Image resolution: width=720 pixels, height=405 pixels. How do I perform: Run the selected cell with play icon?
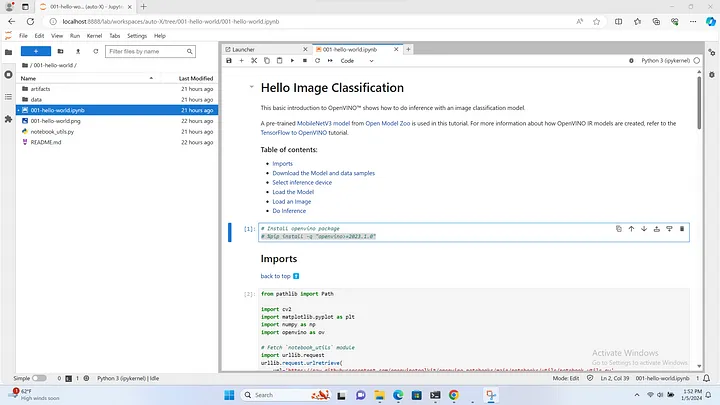[292, 60]
